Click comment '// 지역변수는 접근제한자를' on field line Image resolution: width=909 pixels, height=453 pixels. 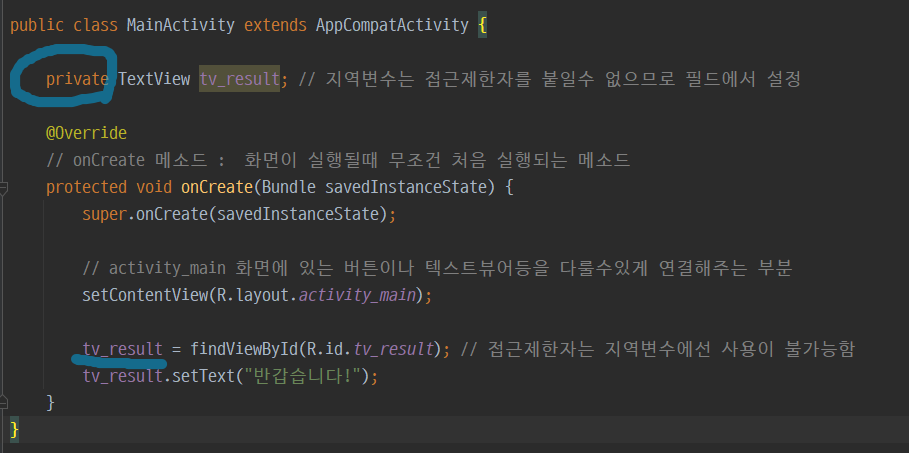[550, 79]
